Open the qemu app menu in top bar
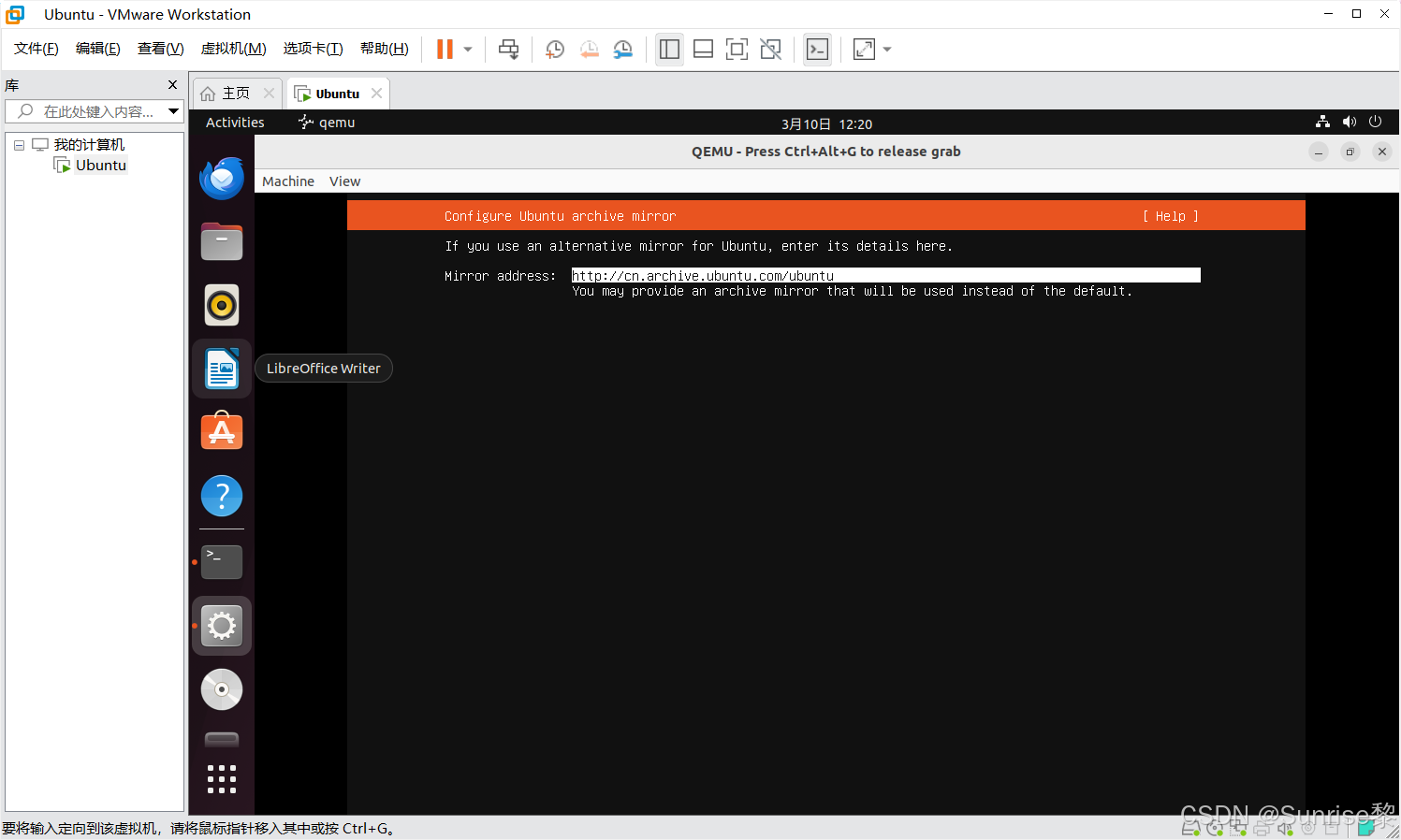The width and height of the screenshot is (1401, 840). [327, 123]
